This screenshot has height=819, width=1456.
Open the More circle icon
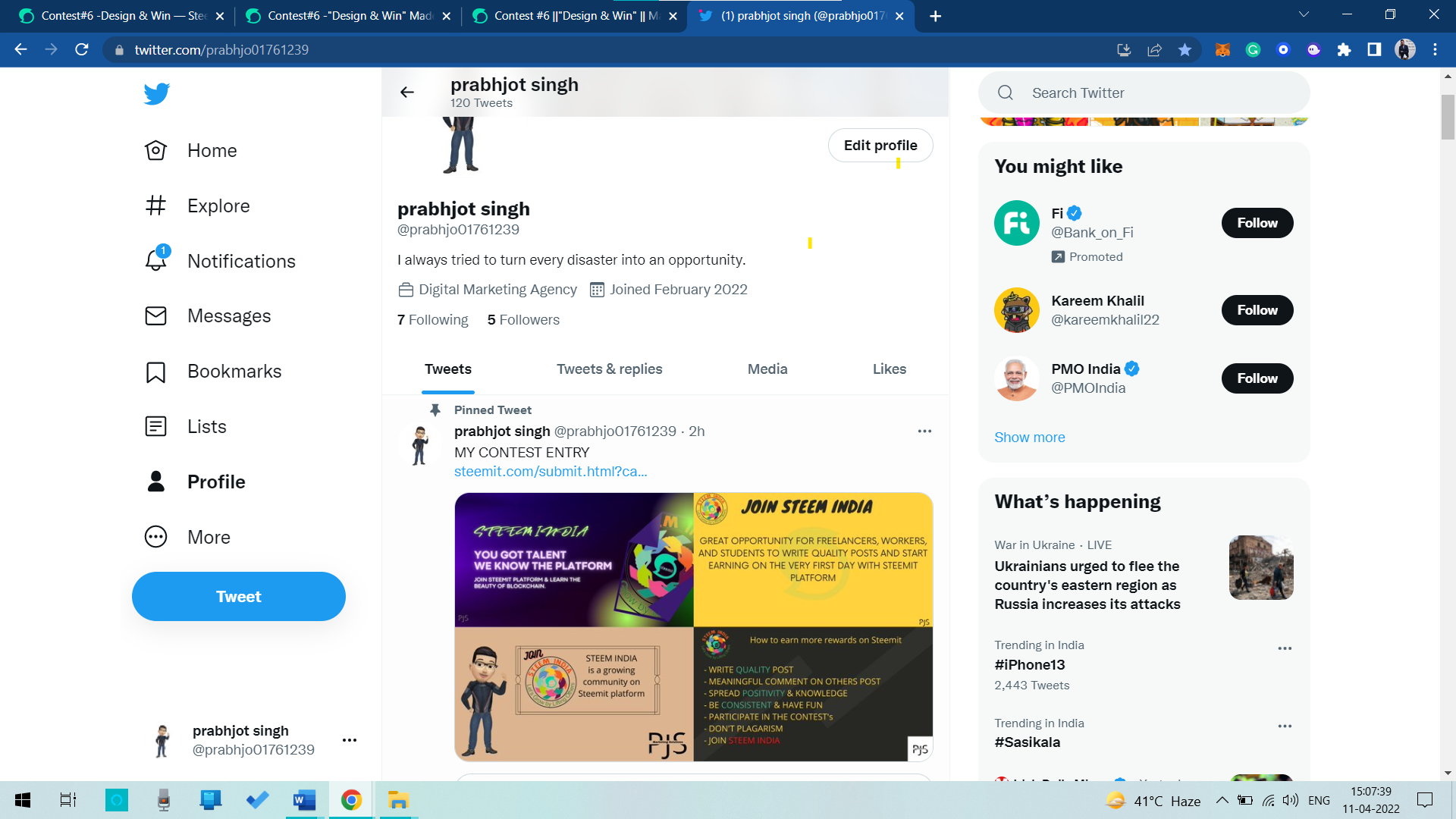click(x=155, y=537)
